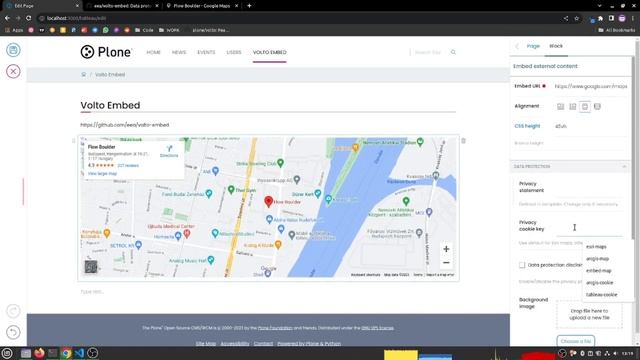
Task: Open the NEWS navigation item
Action: point(179,52)
